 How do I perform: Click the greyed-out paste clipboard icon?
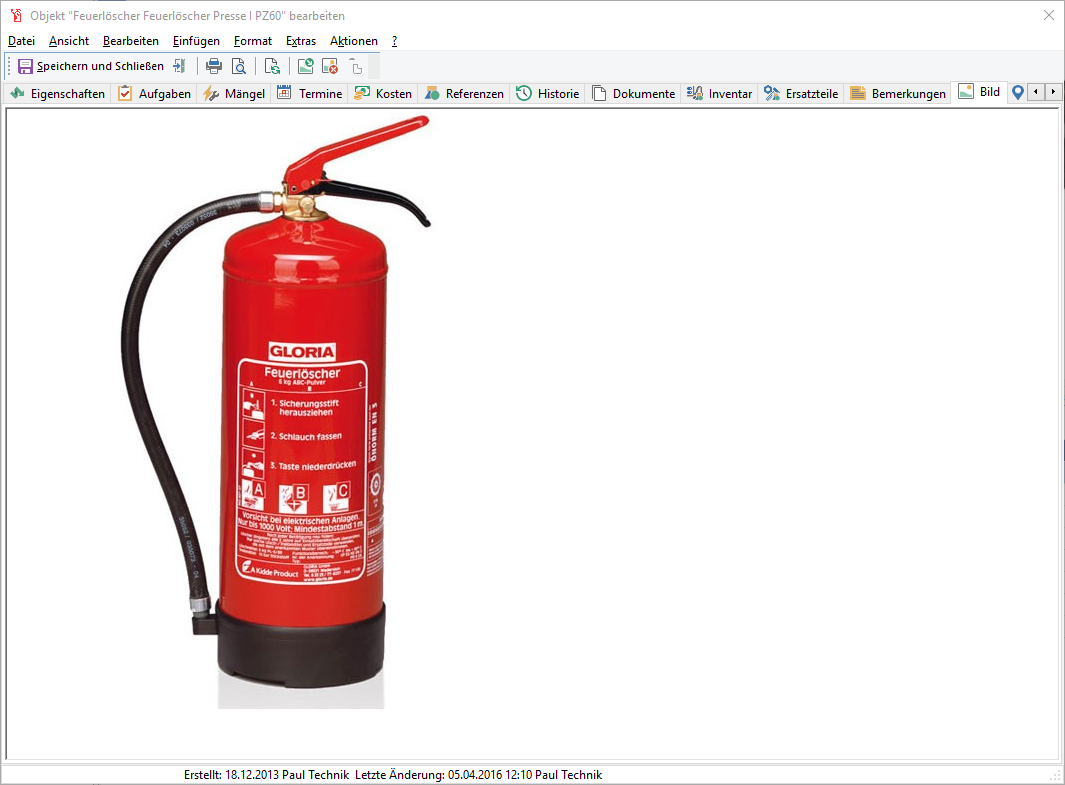355,66
